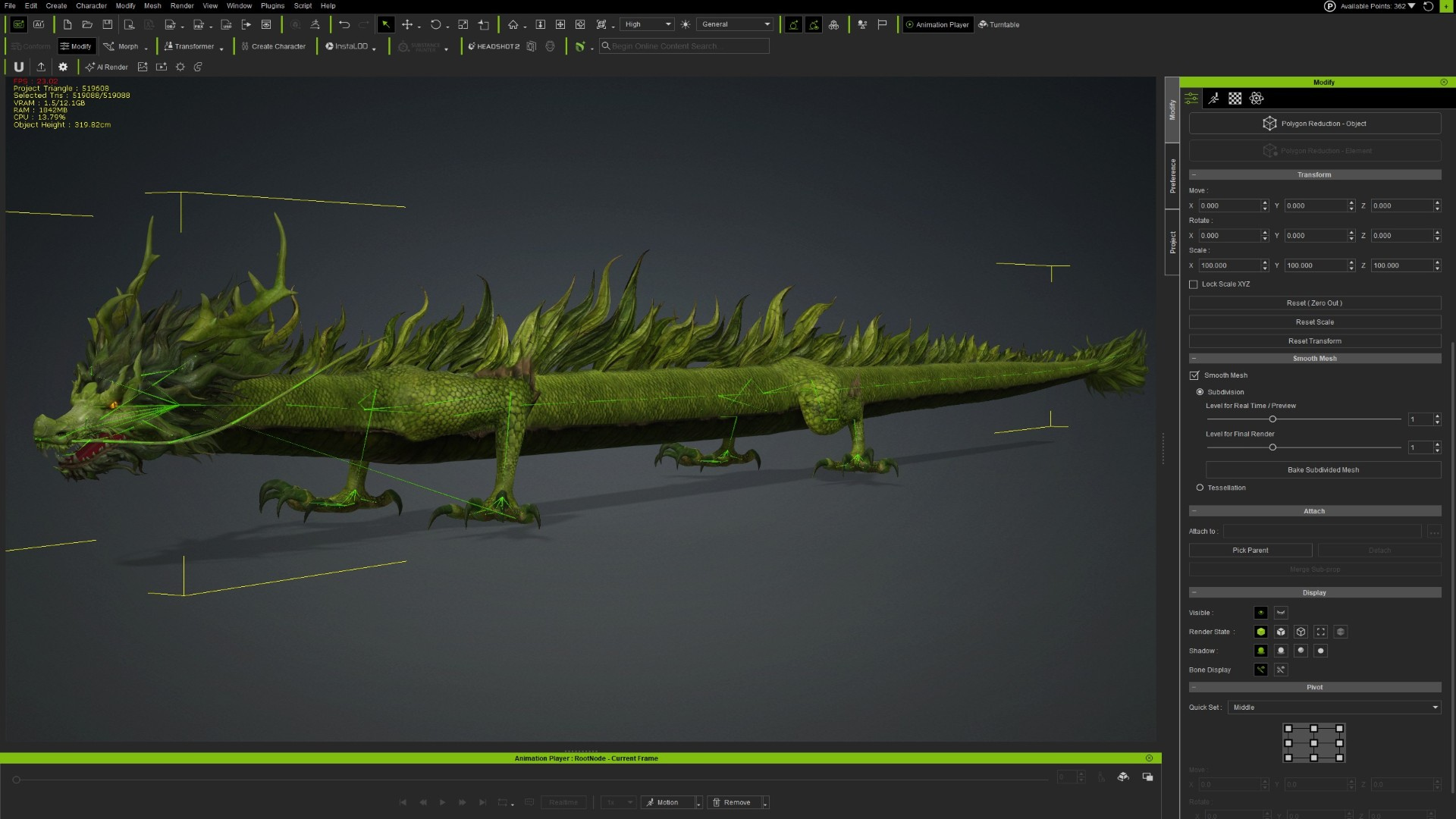Image resolution: width=1456 pixels, height=819 pixels.
Task: Select center point in Pivot grid
Action: [x=1314, y=743]
